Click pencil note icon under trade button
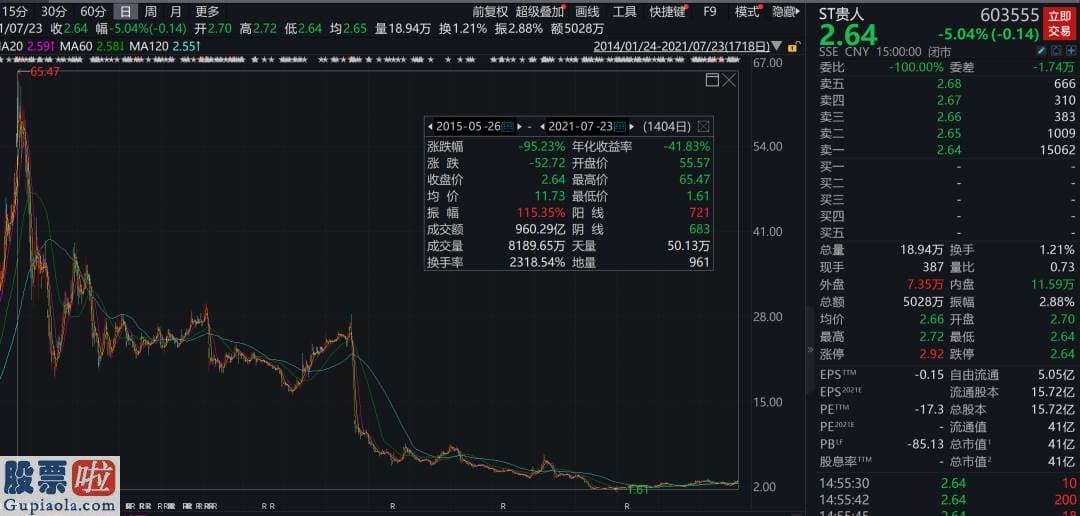 [x=1043, y=51]
